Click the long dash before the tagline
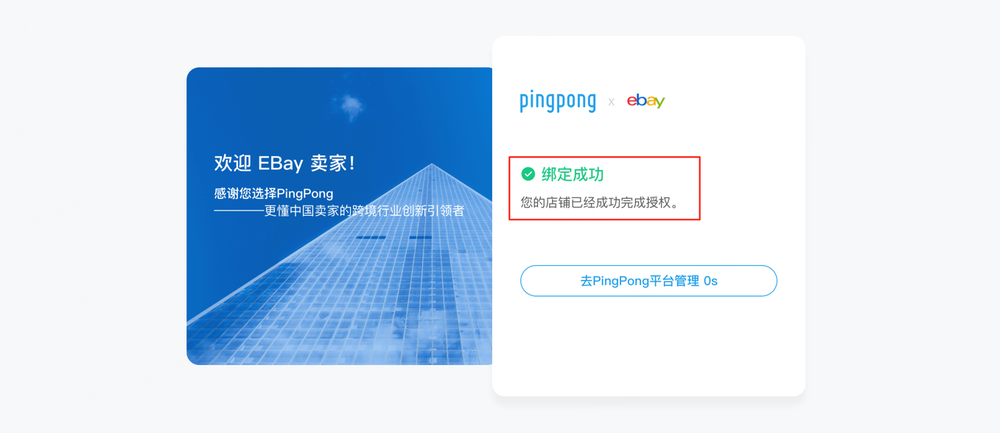The width and height of the screenshot is (1000, 433). [x=239, y=211]
